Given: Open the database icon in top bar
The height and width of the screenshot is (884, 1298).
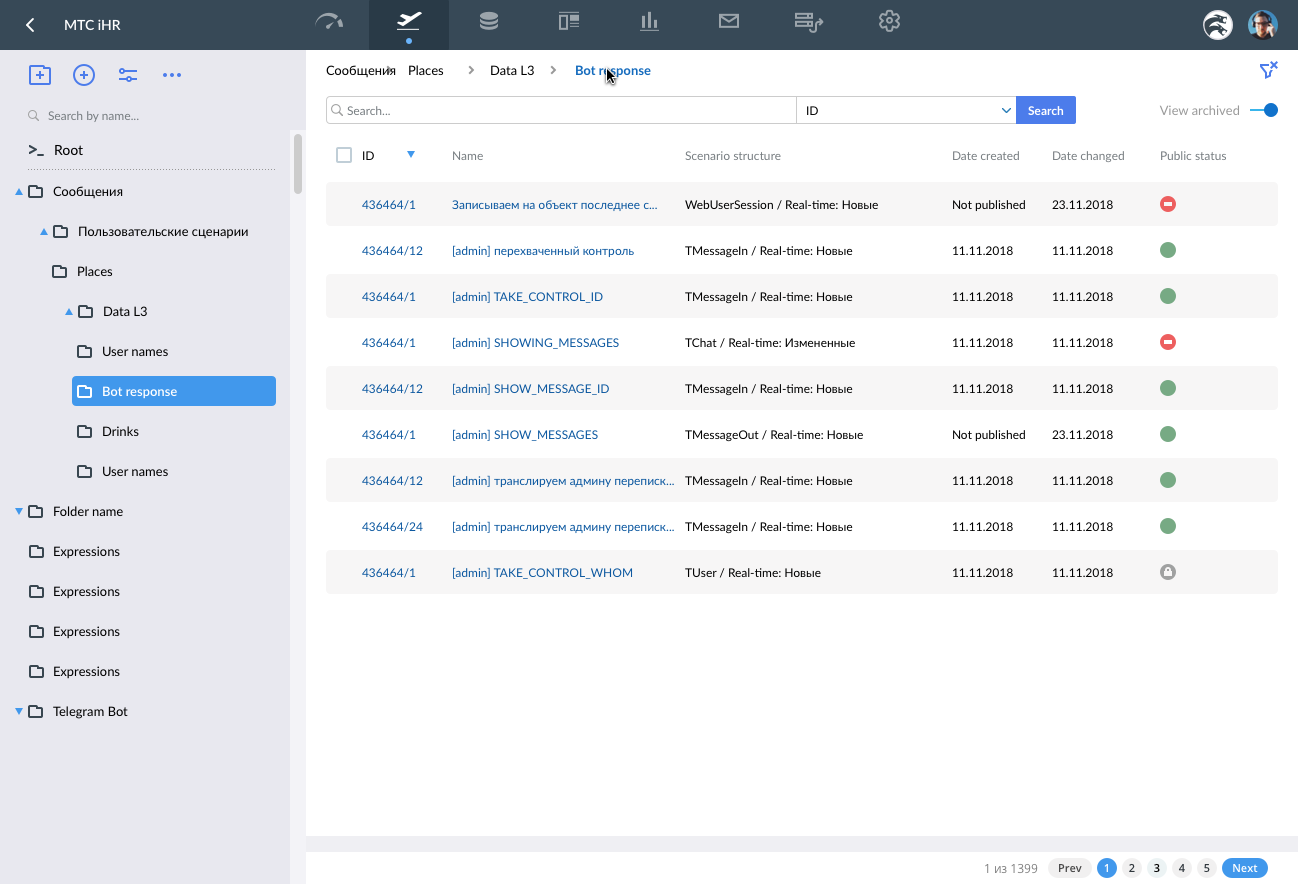Looking at the screenshot, I should (489, 21).
